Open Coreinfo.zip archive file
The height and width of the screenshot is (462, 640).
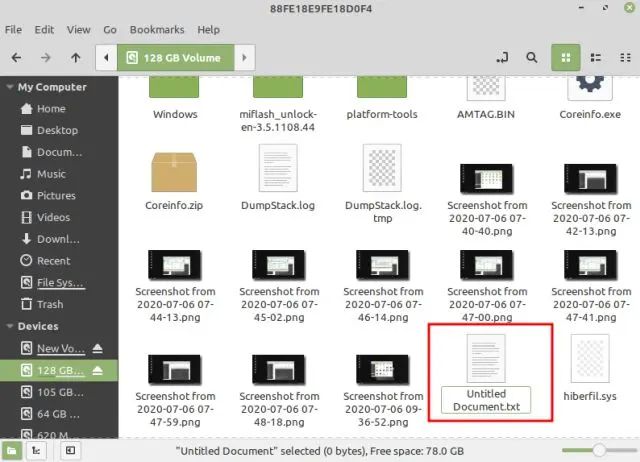(x=176, y=177)
